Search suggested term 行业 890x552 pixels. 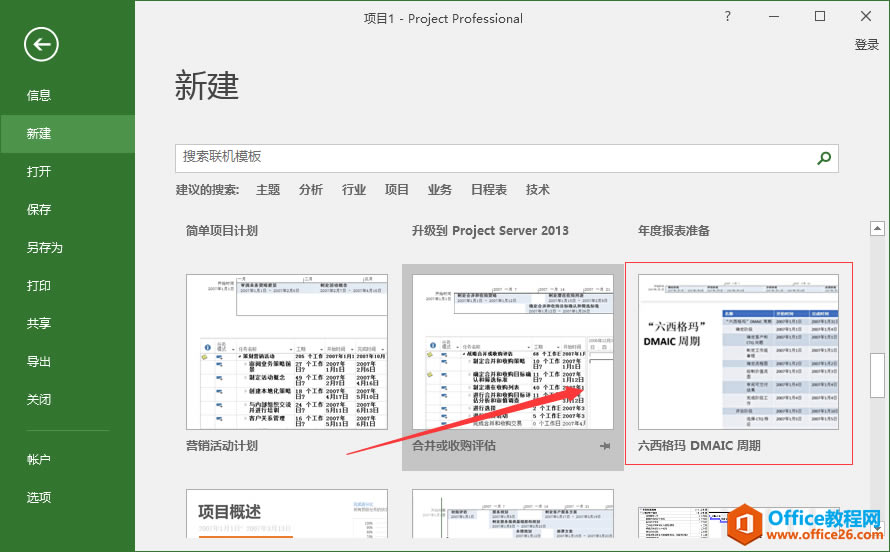(x=354, y=189)
